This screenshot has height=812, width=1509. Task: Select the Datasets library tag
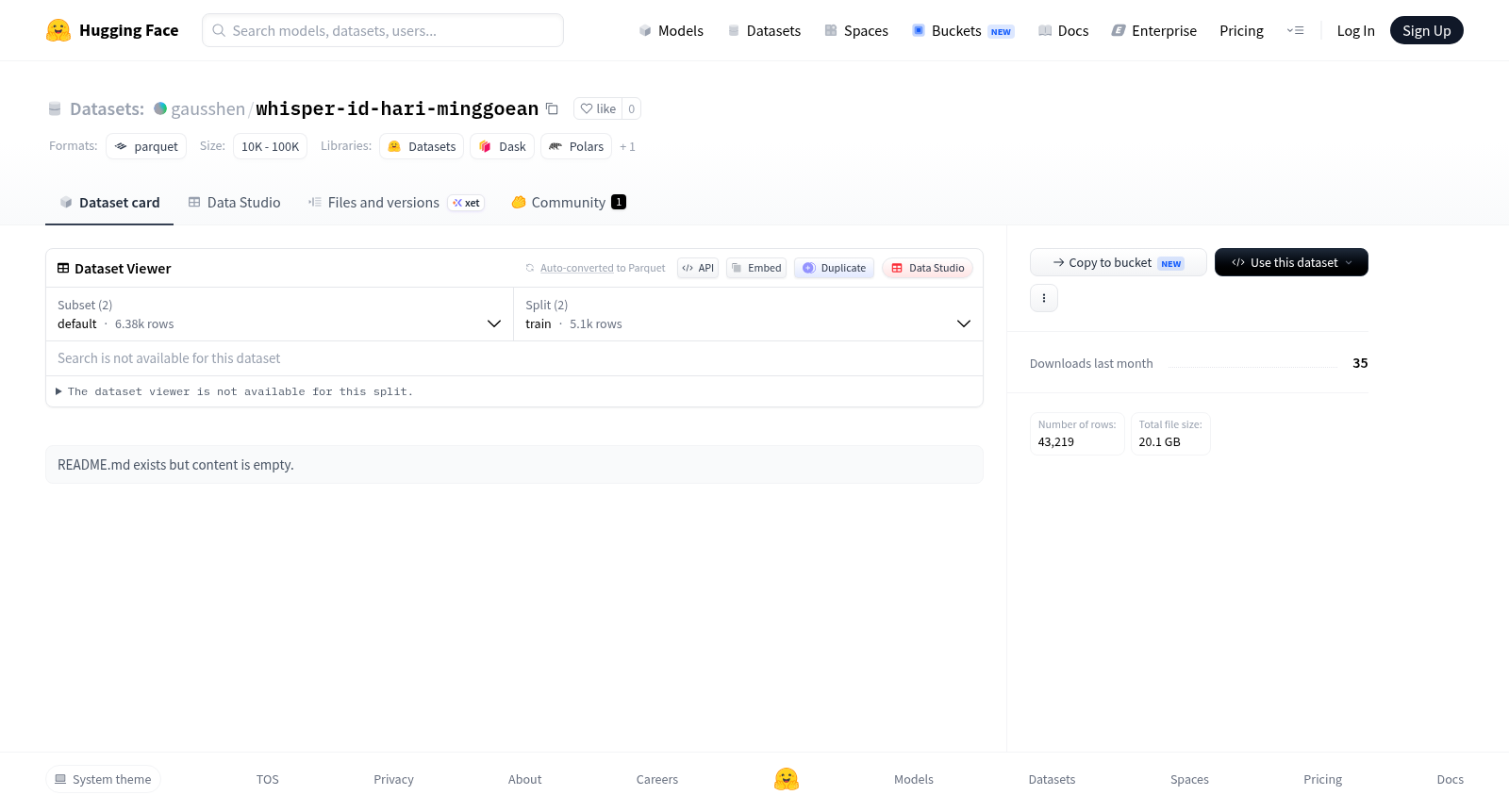pyautogui.click(x=422, y=146)
